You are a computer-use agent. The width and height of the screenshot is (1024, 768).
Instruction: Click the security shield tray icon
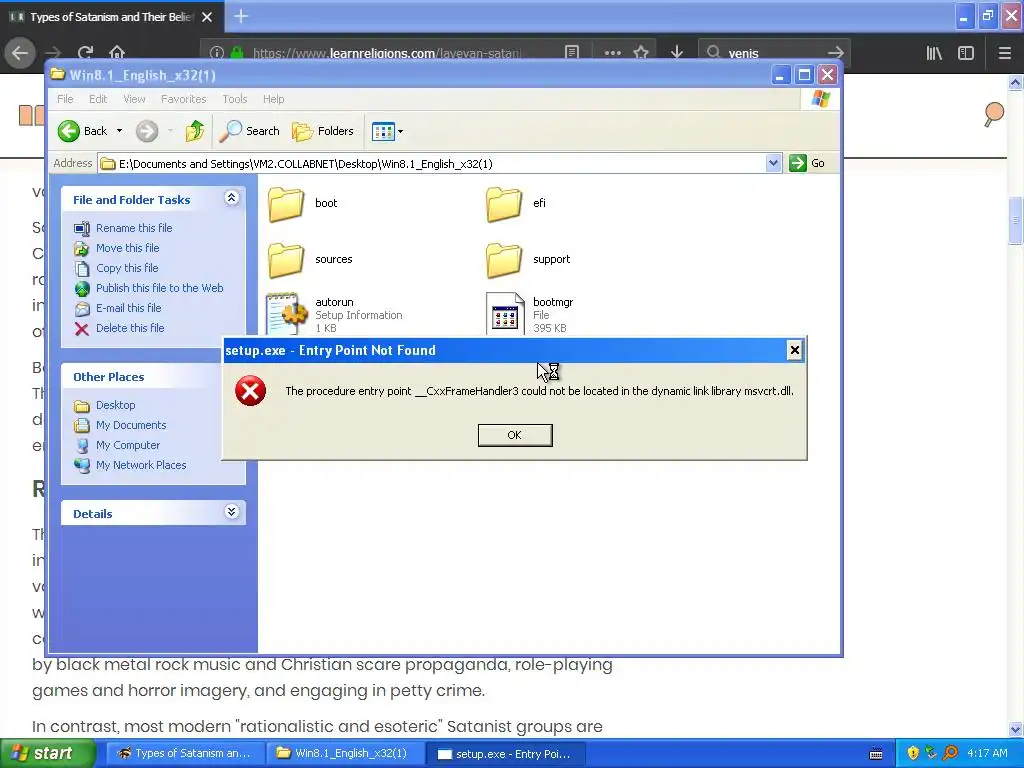pyautogui.click(x=913, y=753)
